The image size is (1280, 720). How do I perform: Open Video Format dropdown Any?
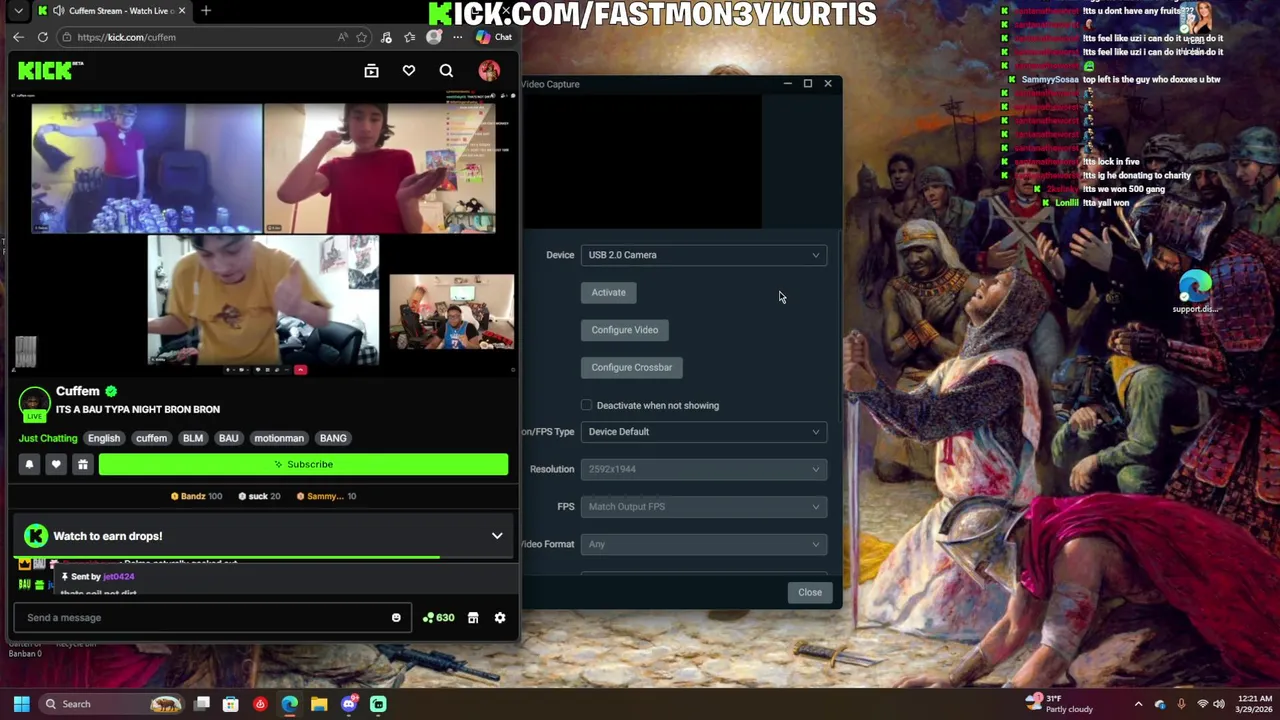[704, 544]
